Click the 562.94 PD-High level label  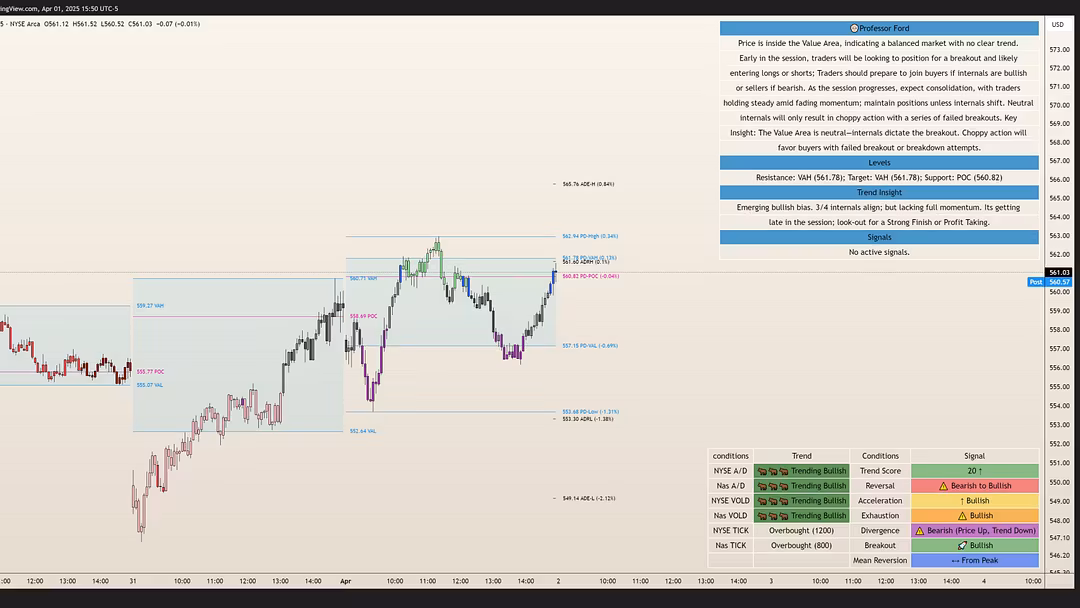tap(590, 237)
